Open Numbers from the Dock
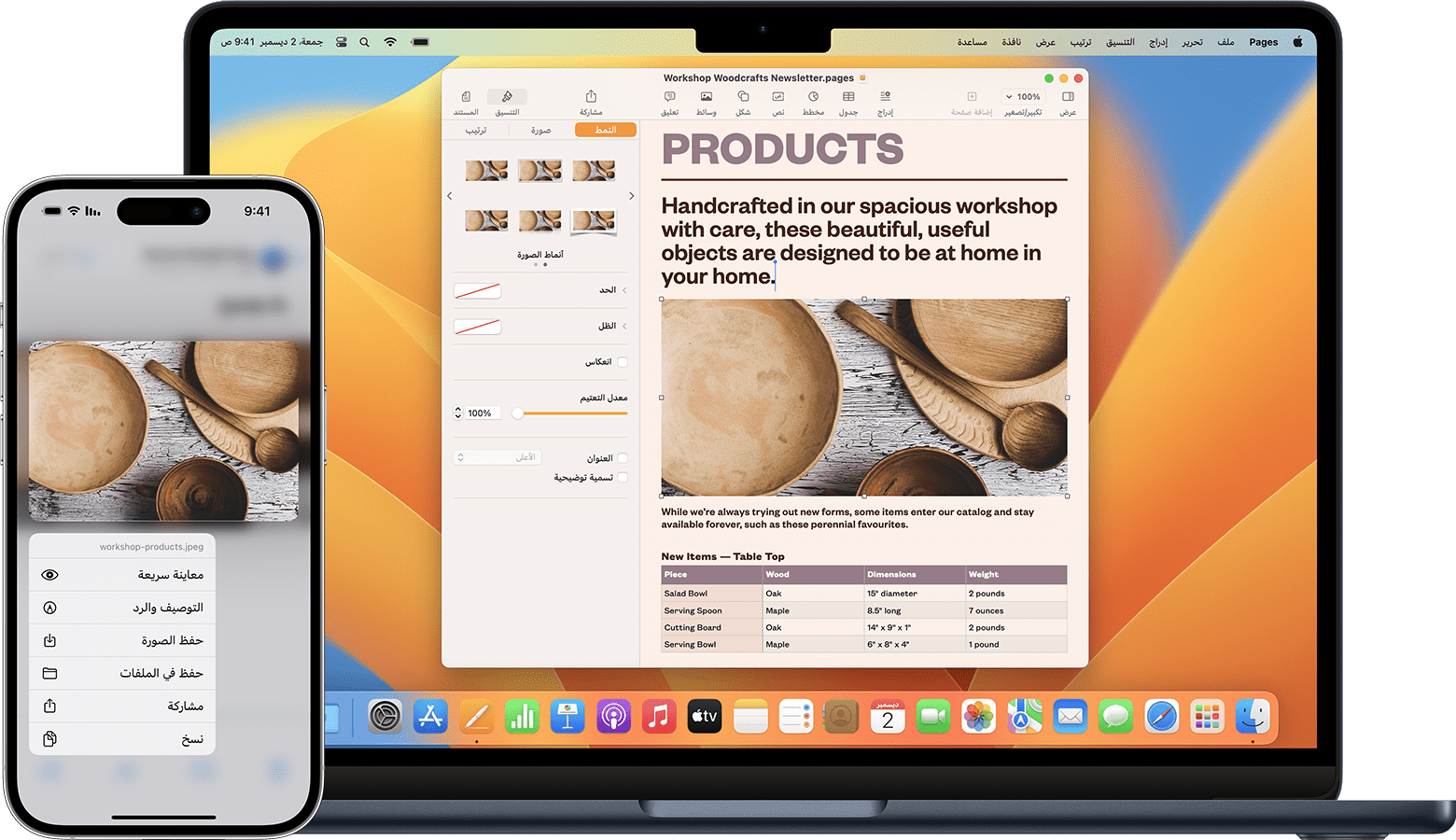The height and width of the screenshot is (840, 1456). coord(522,717)
